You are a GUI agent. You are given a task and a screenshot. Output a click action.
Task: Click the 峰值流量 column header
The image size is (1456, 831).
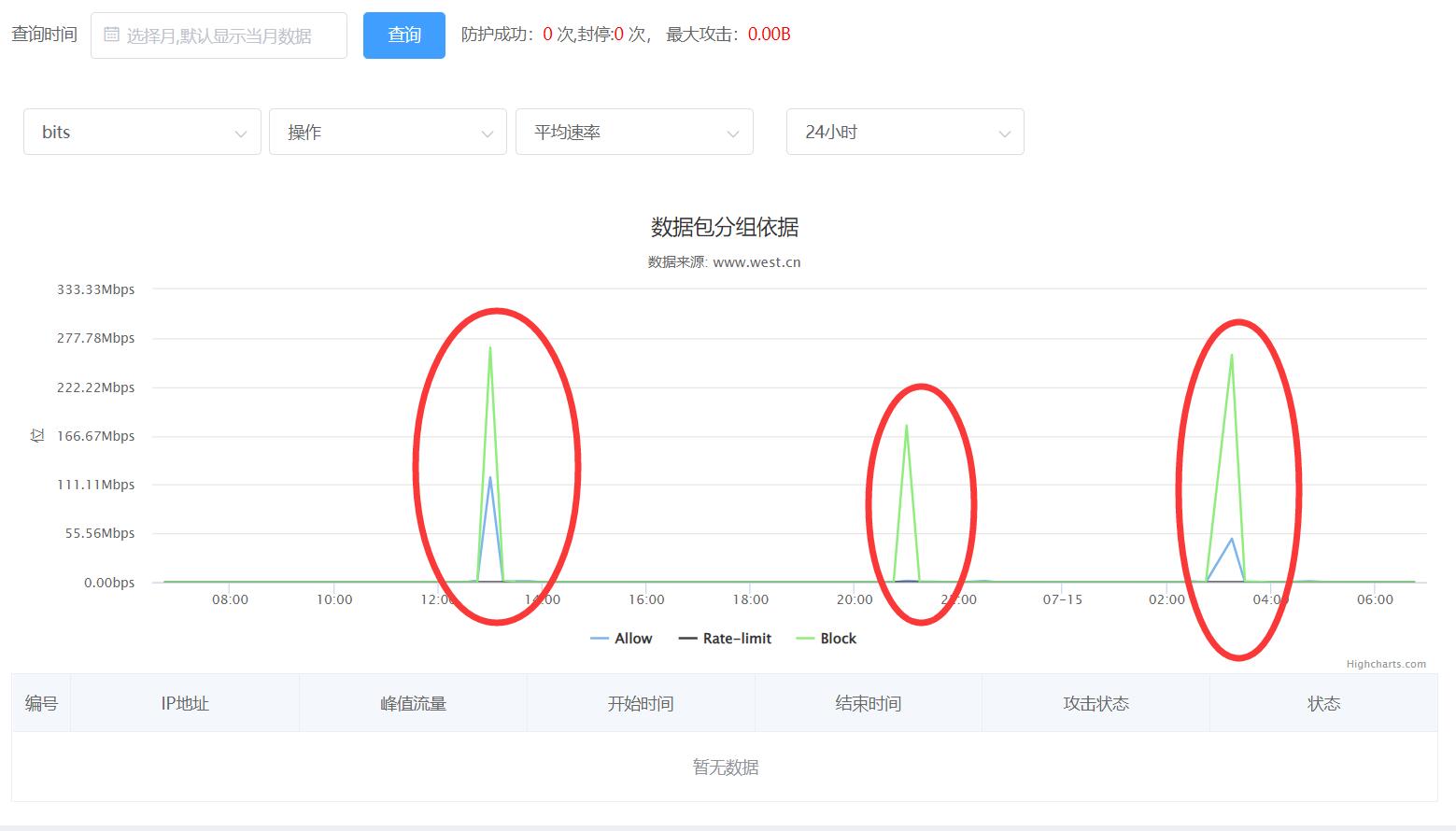413,704
